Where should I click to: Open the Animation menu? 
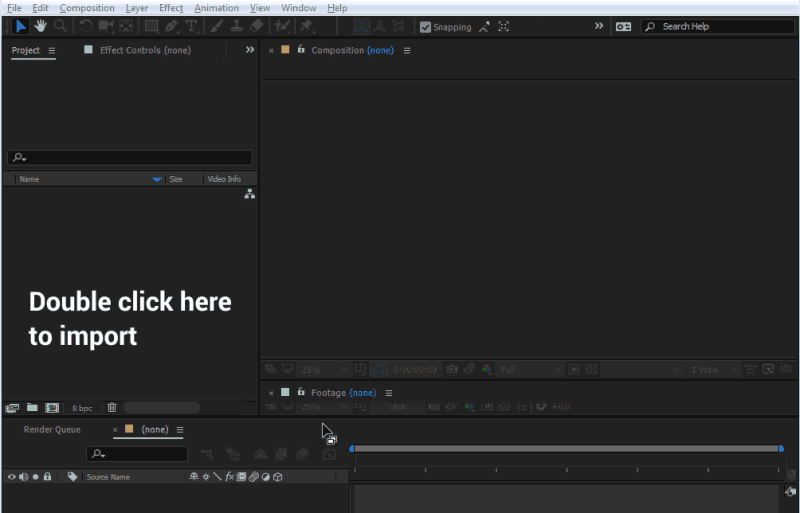tap(216, 8)
